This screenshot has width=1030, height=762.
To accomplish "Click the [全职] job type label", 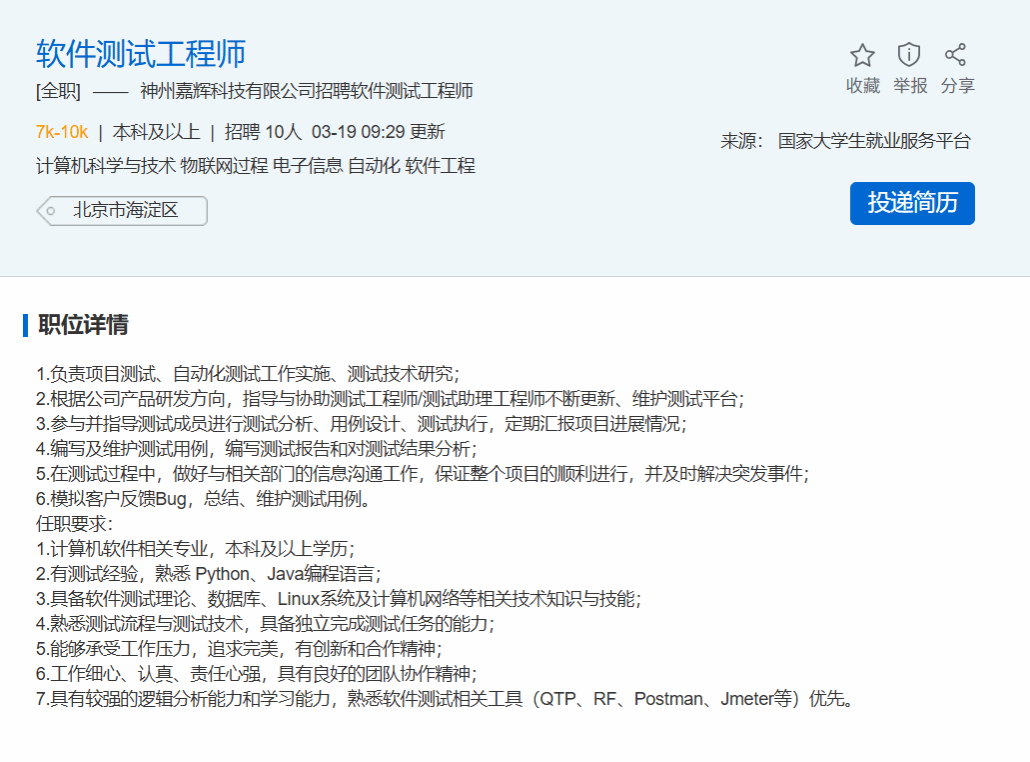I will 58,92.
